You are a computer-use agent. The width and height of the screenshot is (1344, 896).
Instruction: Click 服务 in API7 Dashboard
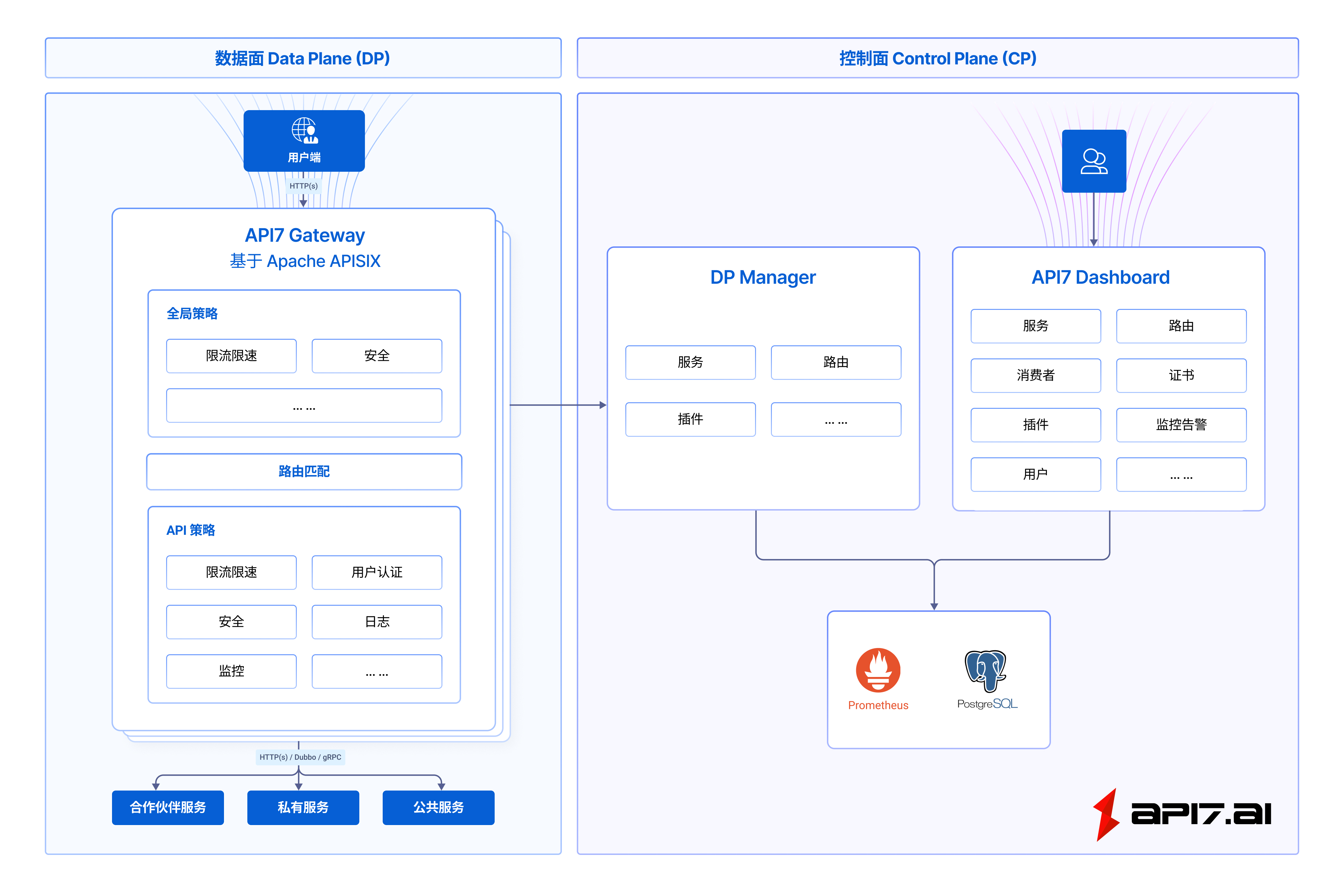point(1035,326)
